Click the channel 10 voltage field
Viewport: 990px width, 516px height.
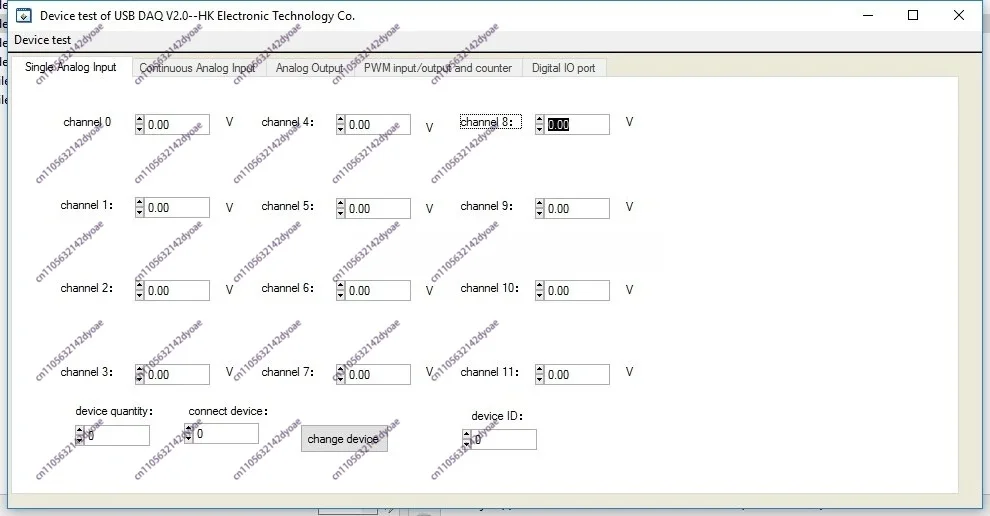pos(576,291)
